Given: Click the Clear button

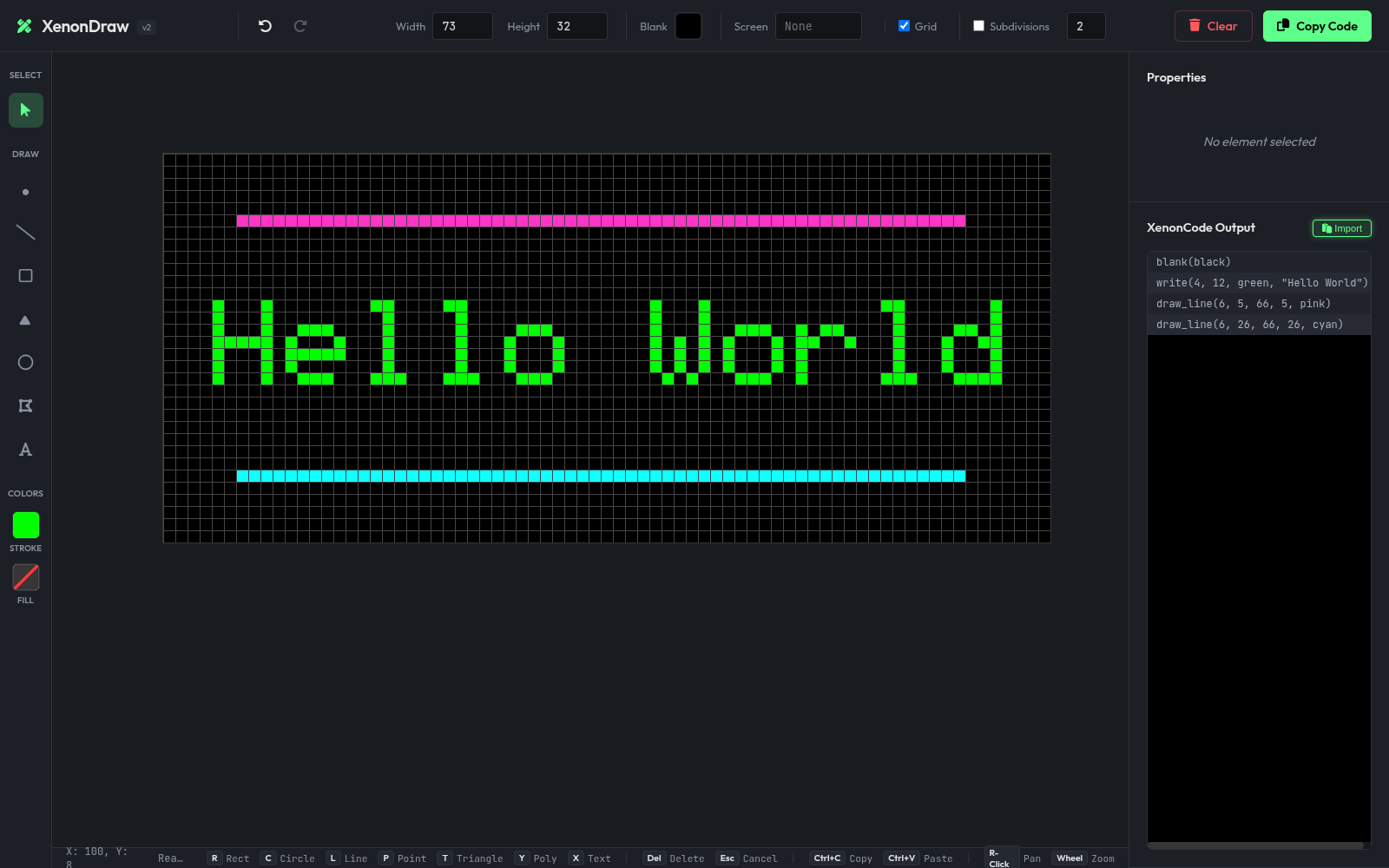Looking at the screenshot, I should (1214, 26).
